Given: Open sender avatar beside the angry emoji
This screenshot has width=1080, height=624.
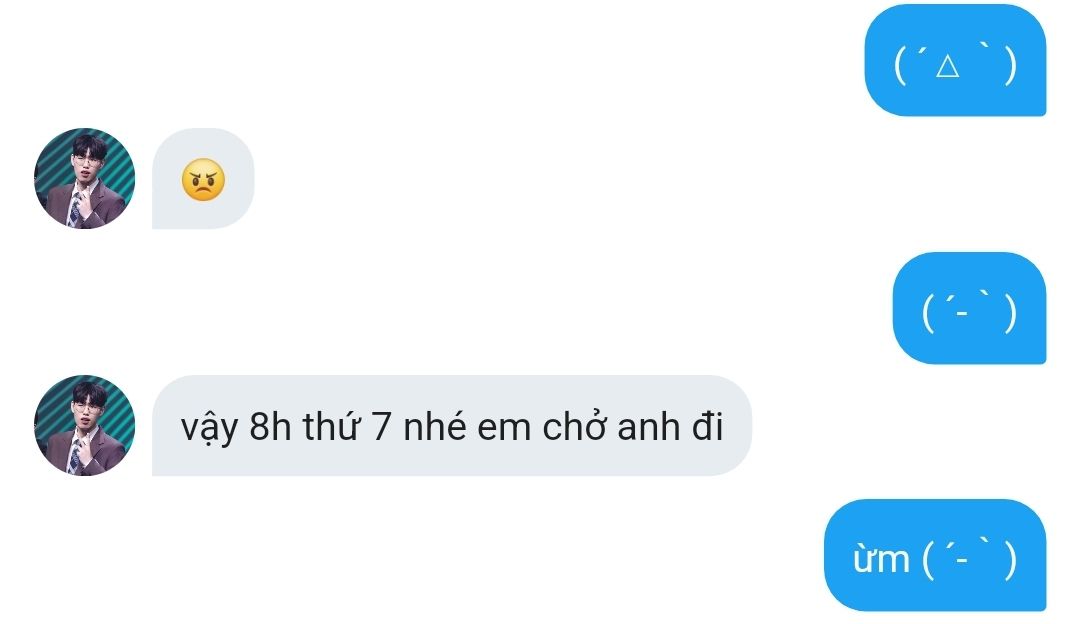Looking at the screenshot, I should 85,178.
